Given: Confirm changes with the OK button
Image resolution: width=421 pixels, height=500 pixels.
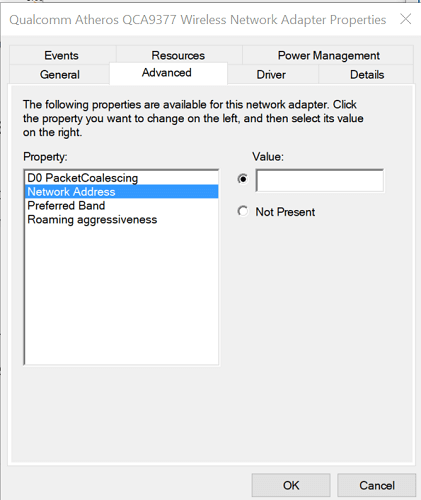Looking at the screenshot, I should pos(291,485).
